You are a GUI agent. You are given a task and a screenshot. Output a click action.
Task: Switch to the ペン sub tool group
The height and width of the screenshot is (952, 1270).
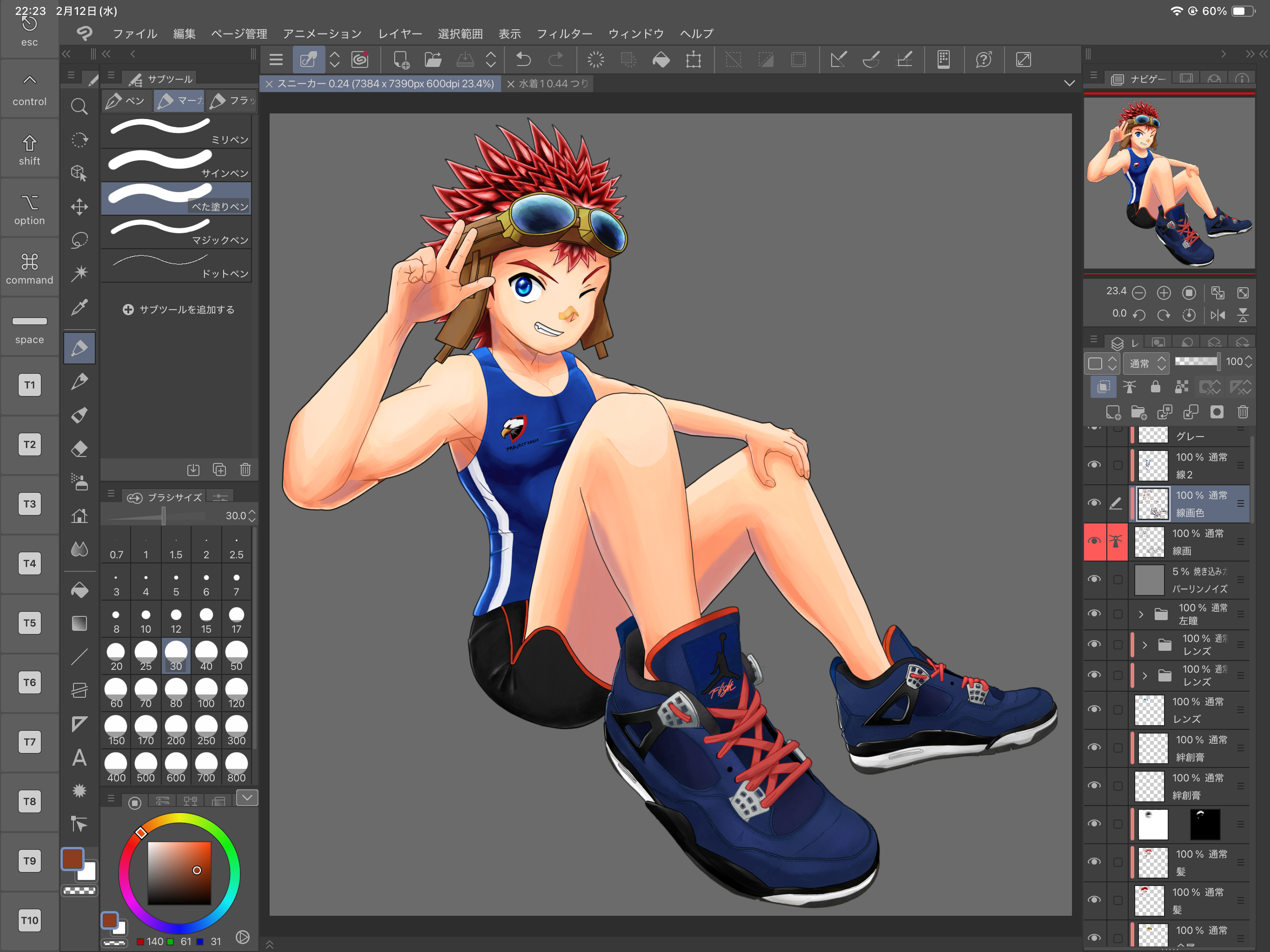click(126, 101)
